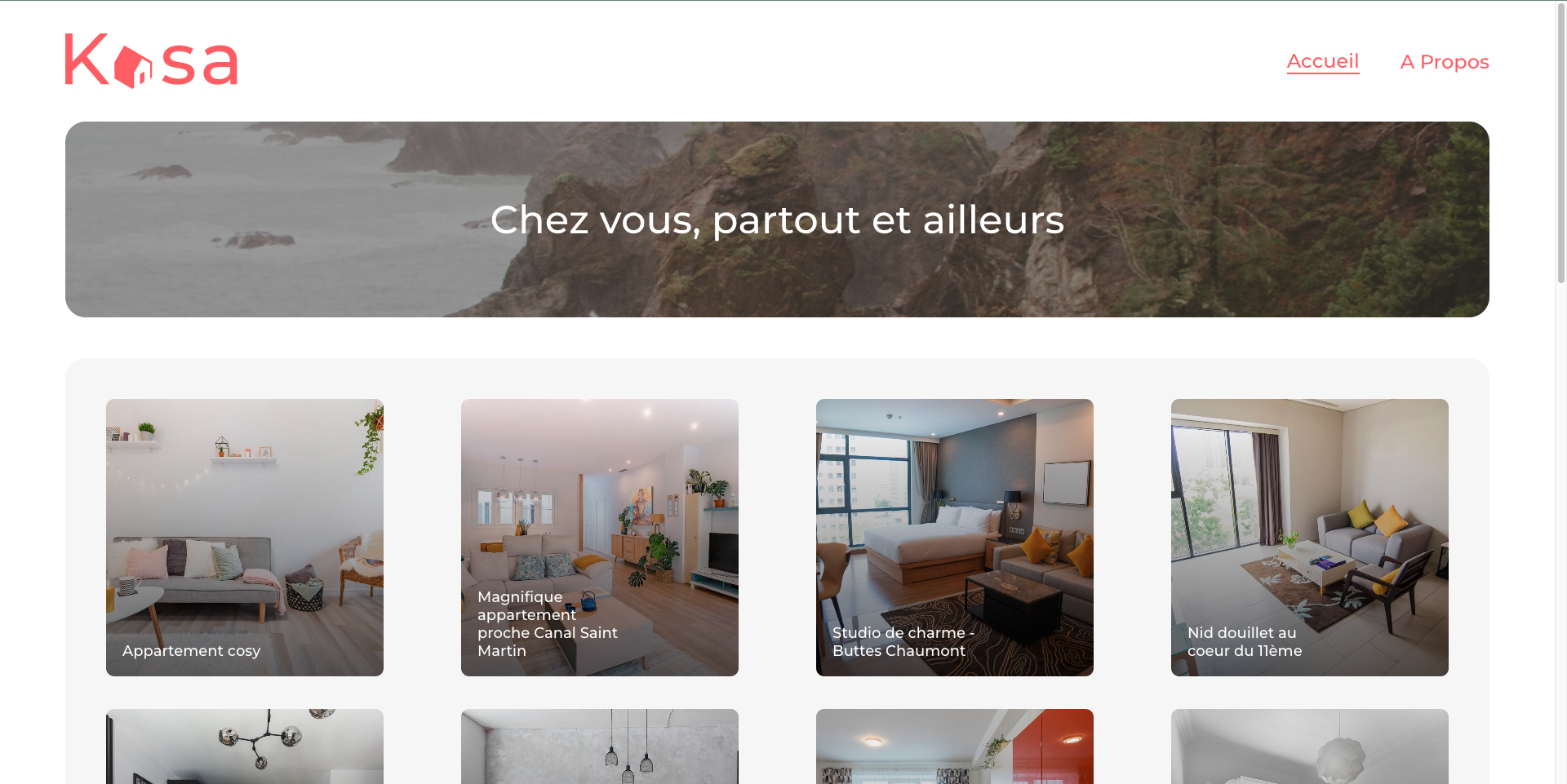
Task: Open the second-row card with hanging pendant lamps
Action: click(x=600, y=746)
